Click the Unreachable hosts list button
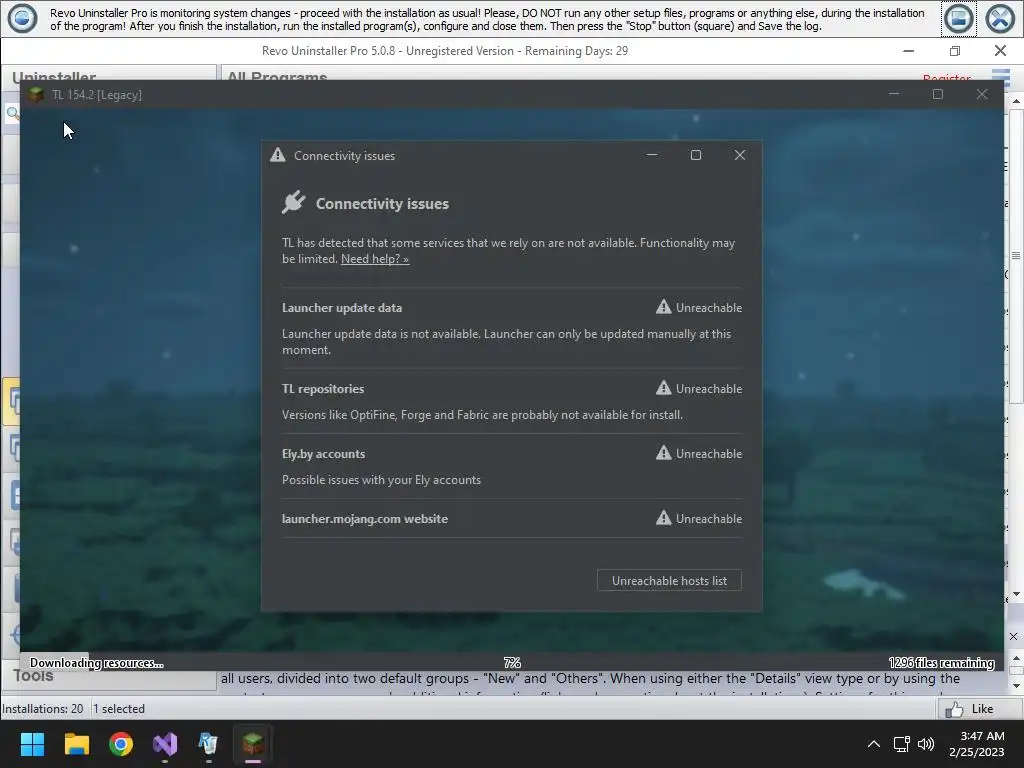1024x768 pixels. [x=669, y=581]
